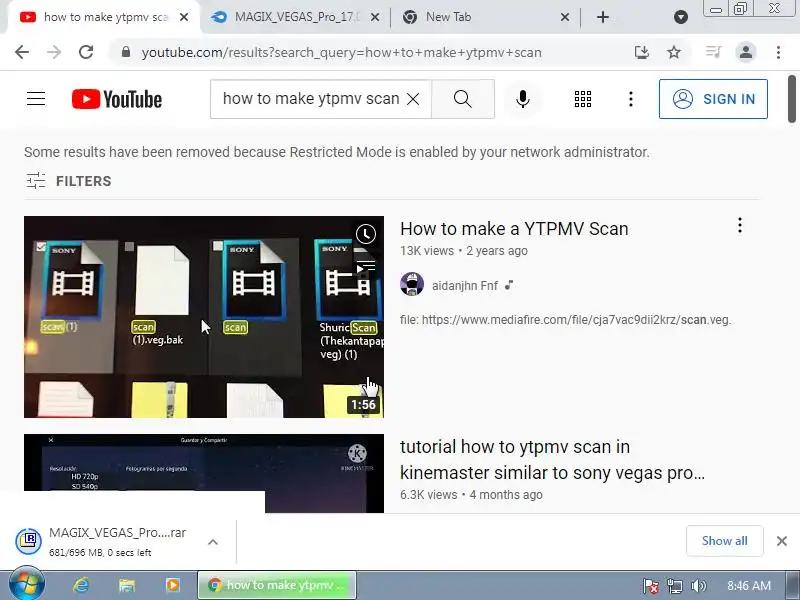Click the SIGN IN button

pos(713,99)
